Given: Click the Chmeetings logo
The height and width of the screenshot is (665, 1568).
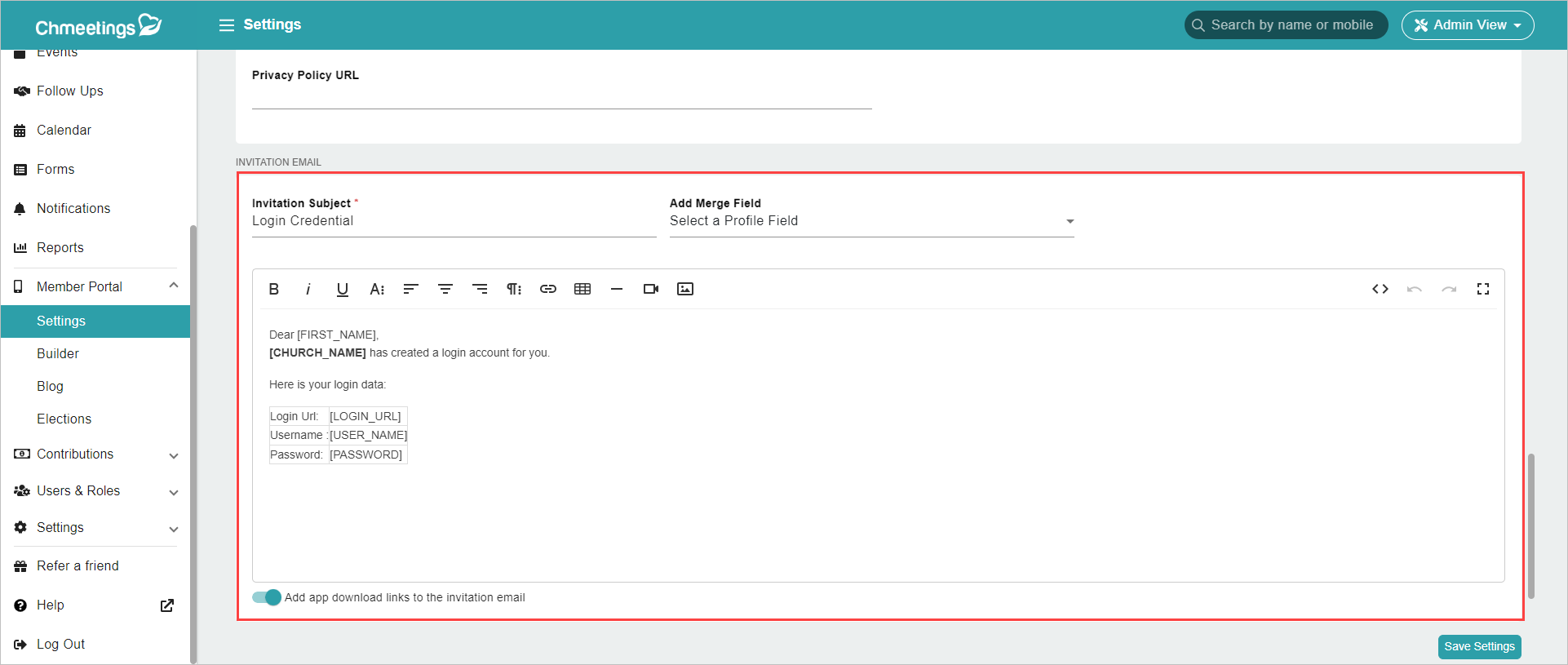Looking at the screenshot, I should (x=99, y=26).
